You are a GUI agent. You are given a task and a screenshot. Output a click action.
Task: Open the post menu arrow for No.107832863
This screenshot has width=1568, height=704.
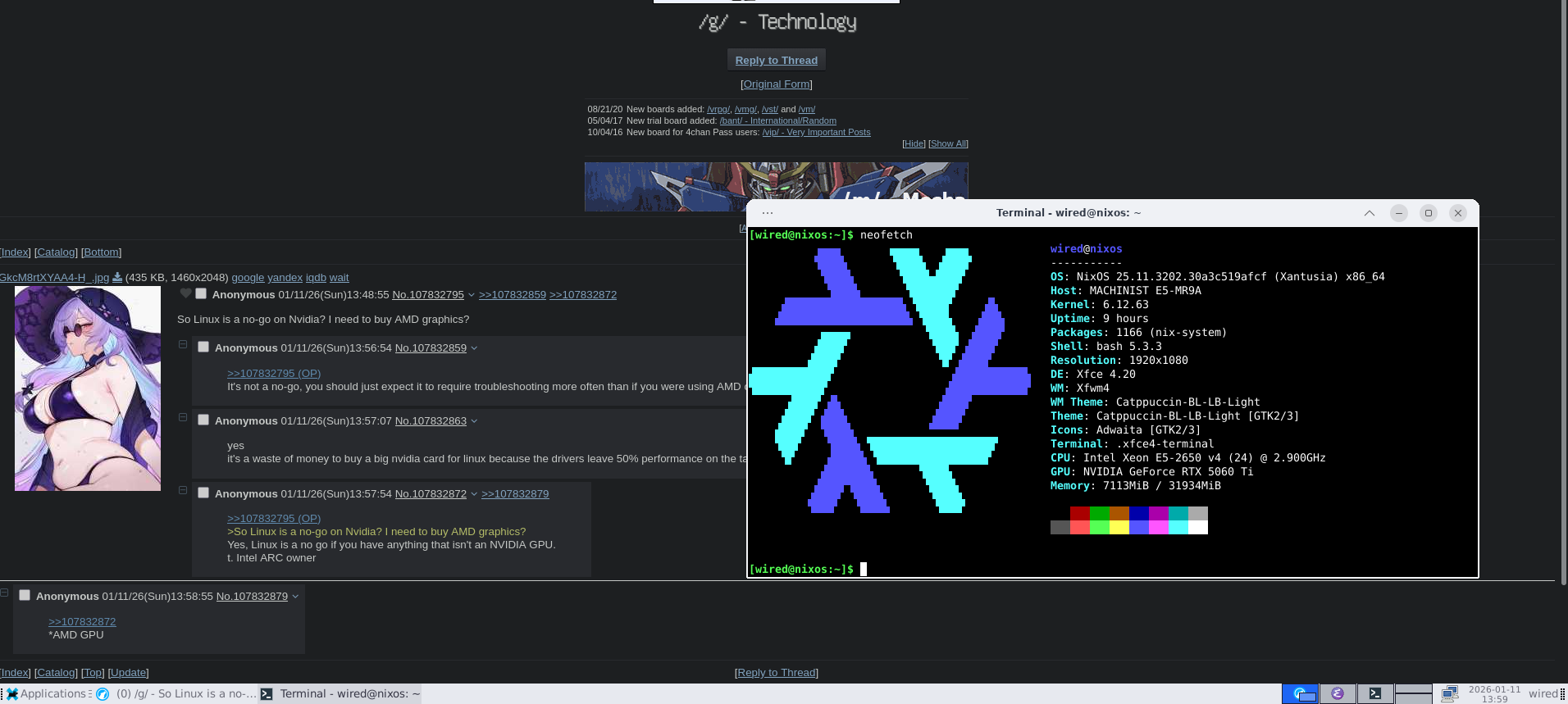click(x=474, y=421)
